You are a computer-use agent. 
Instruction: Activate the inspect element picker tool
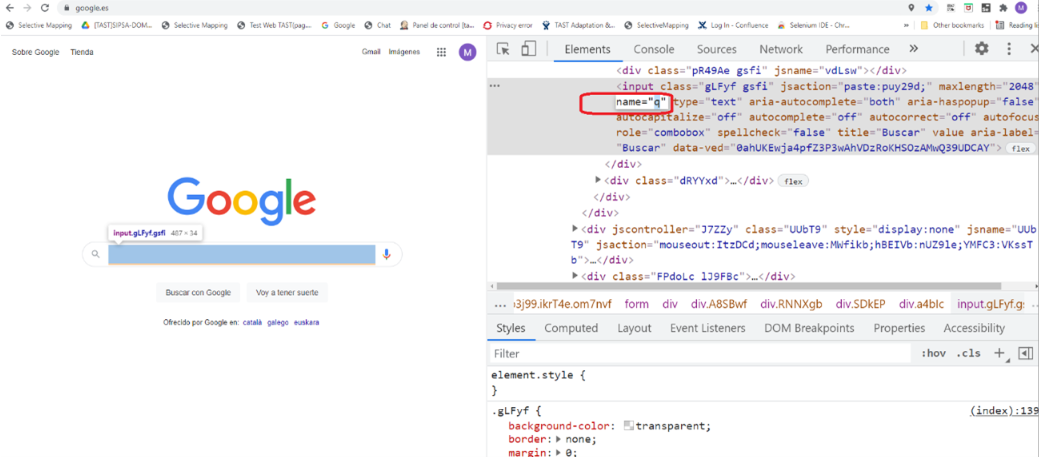click(503, 49)
